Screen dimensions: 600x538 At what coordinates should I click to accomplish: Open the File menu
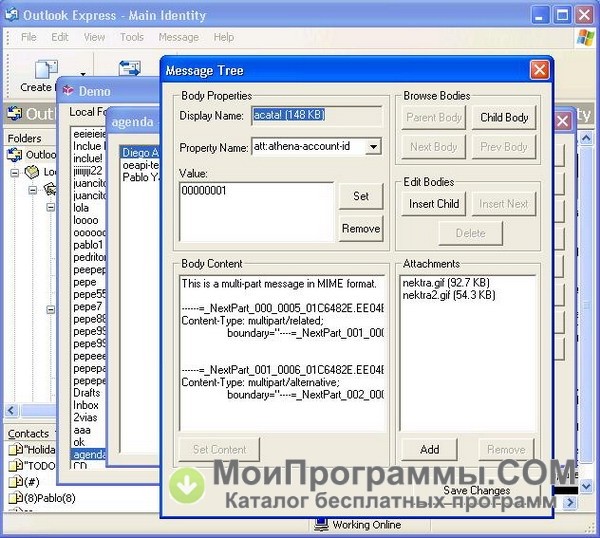tap(29, 37)
